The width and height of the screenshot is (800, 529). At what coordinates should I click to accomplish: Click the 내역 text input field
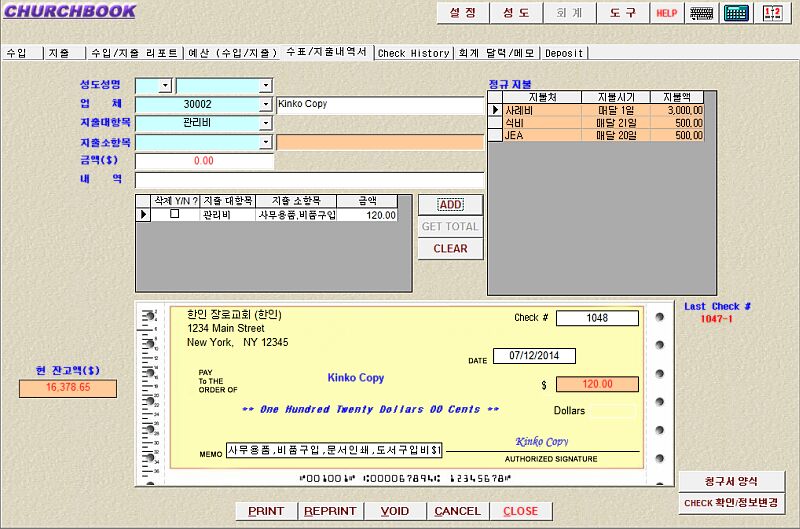(x=309, y=180)
